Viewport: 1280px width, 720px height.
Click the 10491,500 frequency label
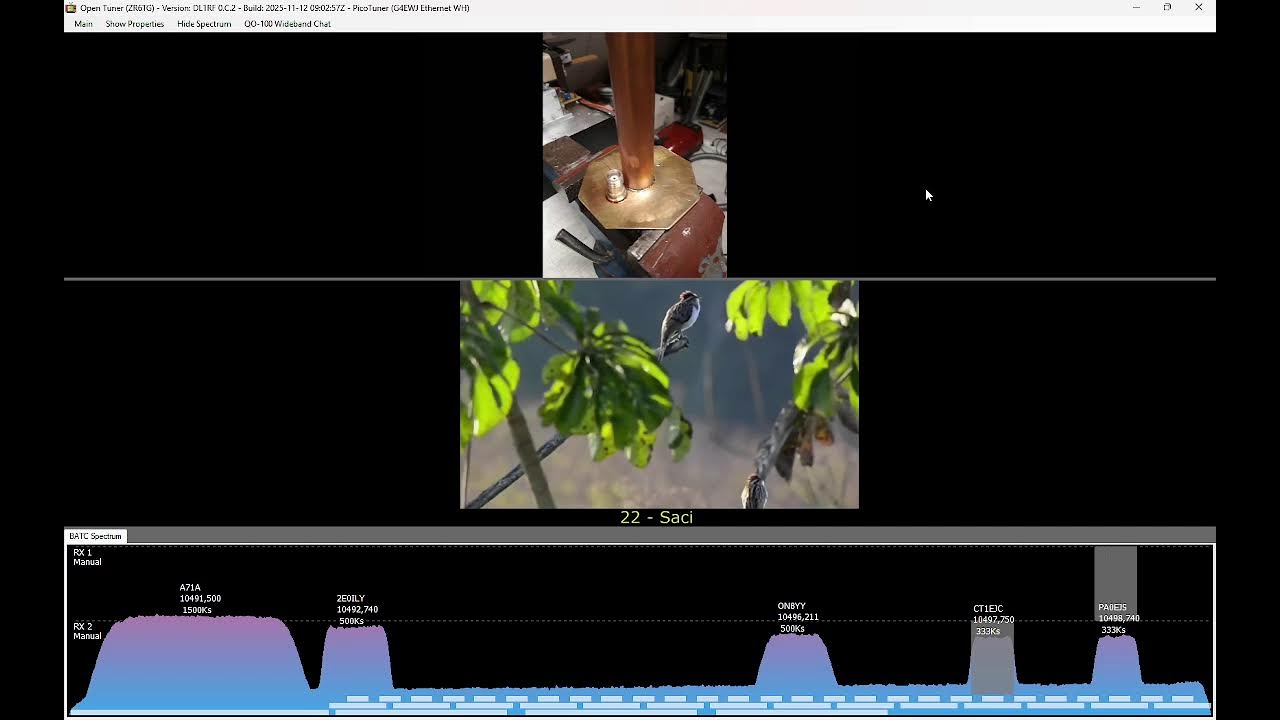[x=200, y=599]
